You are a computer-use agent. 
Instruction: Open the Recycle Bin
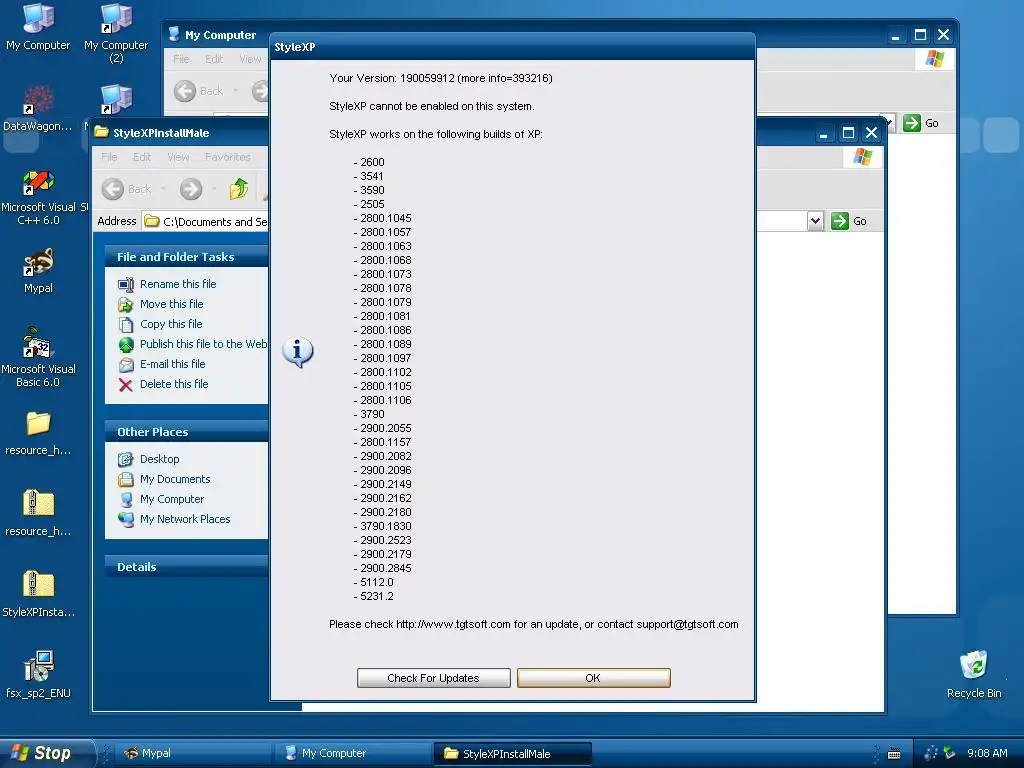974,675
